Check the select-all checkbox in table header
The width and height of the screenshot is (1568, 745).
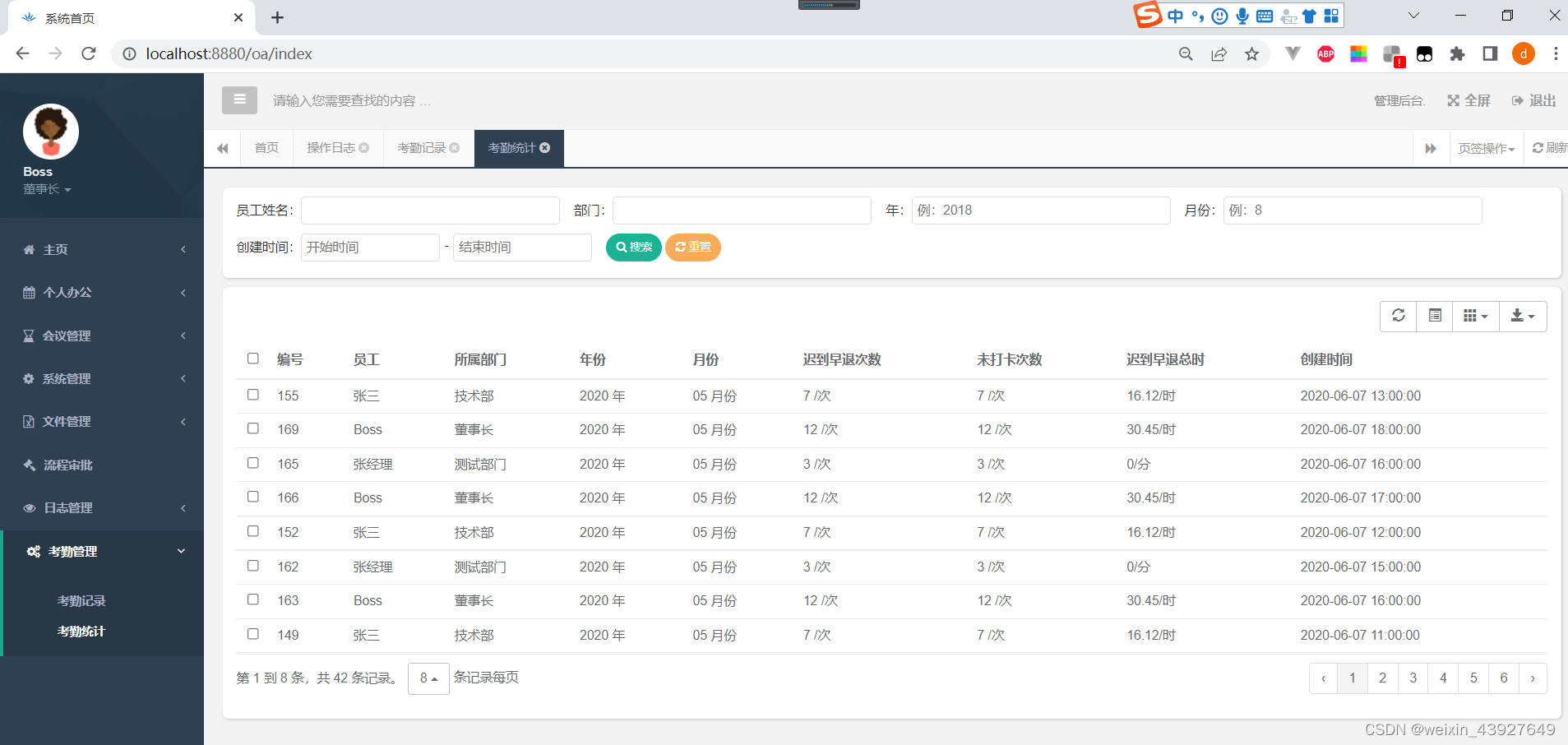click(x=252, y=359)
